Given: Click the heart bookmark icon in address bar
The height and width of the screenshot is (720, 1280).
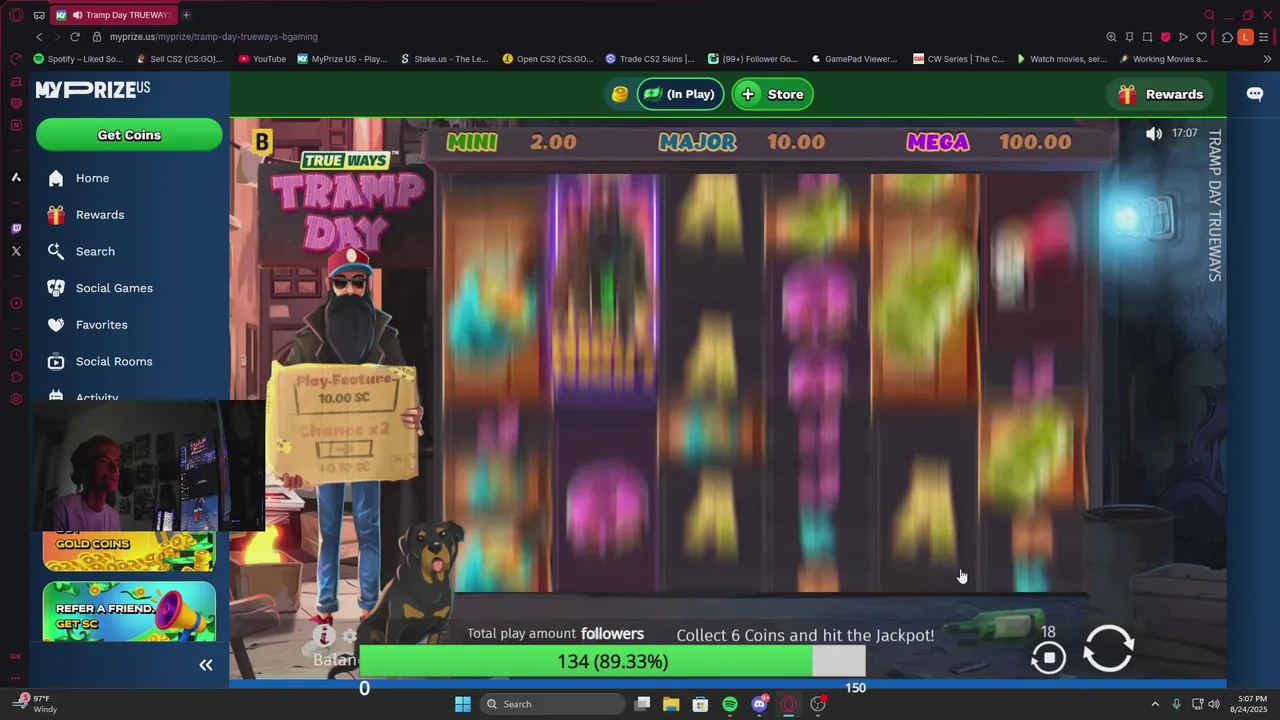Looking at the screenshot, I should click(1201, 37).
